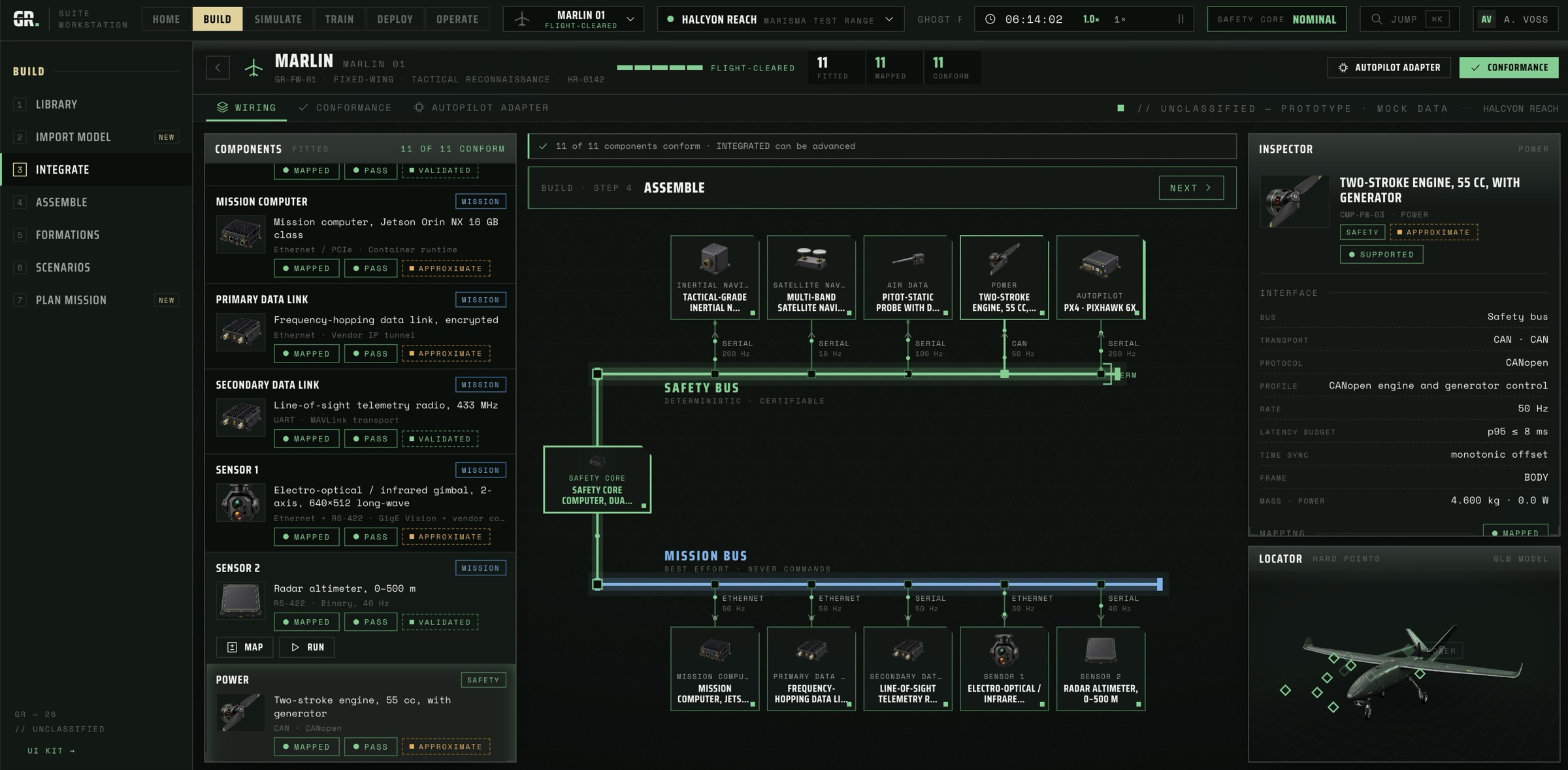Open PLAN MISSION in the Build sidebar
This screenshot has height=770, width=1568.
[x=96, y=300]
